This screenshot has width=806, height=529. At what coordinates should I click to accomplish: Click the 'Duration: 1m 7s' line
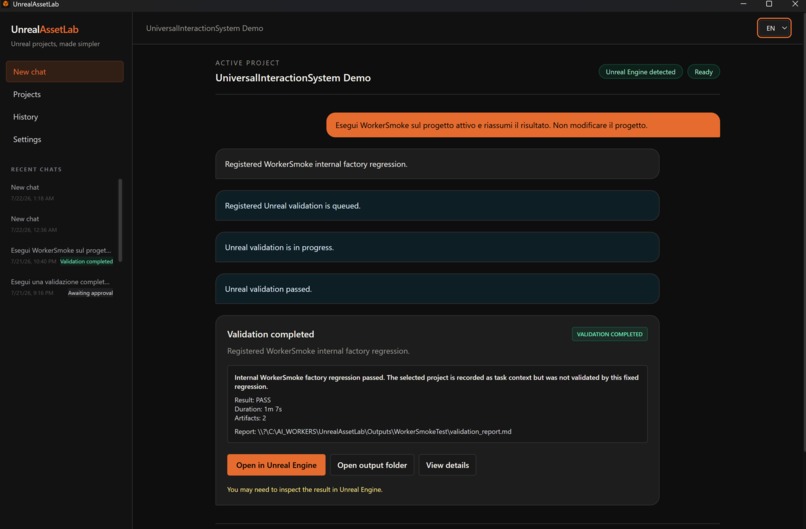tap(258, 409)
